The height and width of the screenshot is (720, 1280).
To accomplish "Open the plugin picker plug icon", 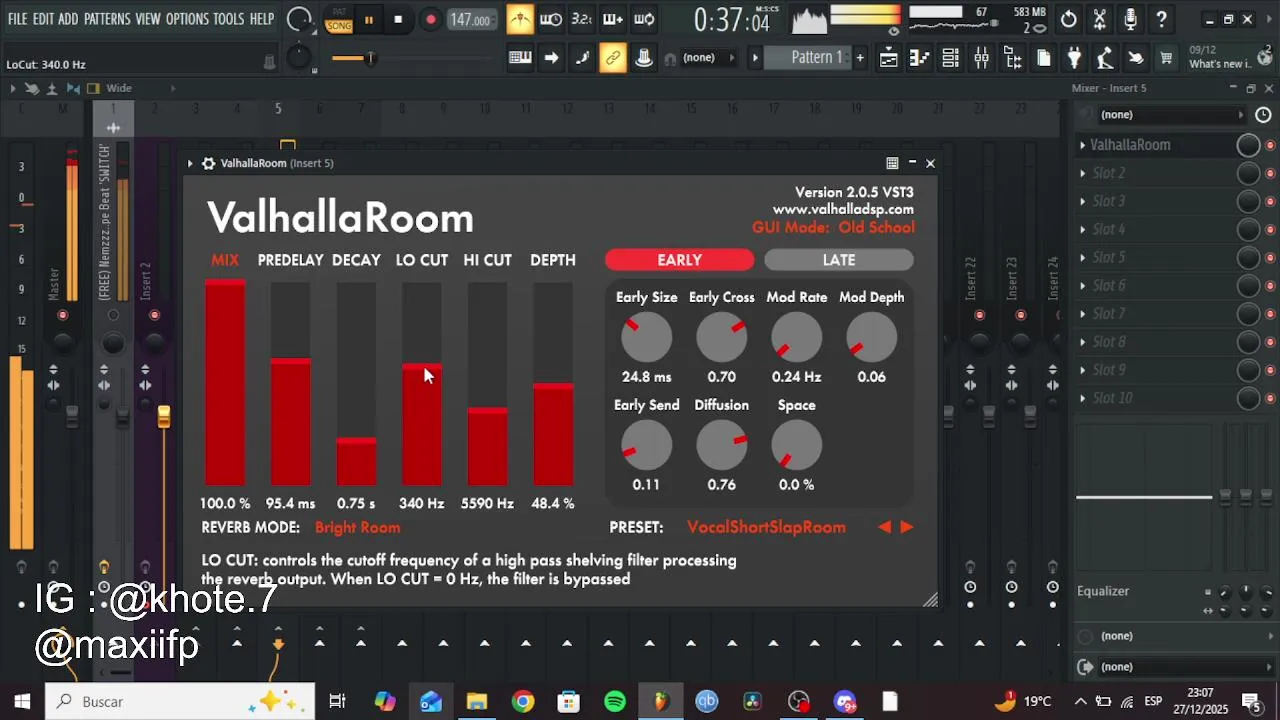I will pyautogui.click(x=1074, y=58).
